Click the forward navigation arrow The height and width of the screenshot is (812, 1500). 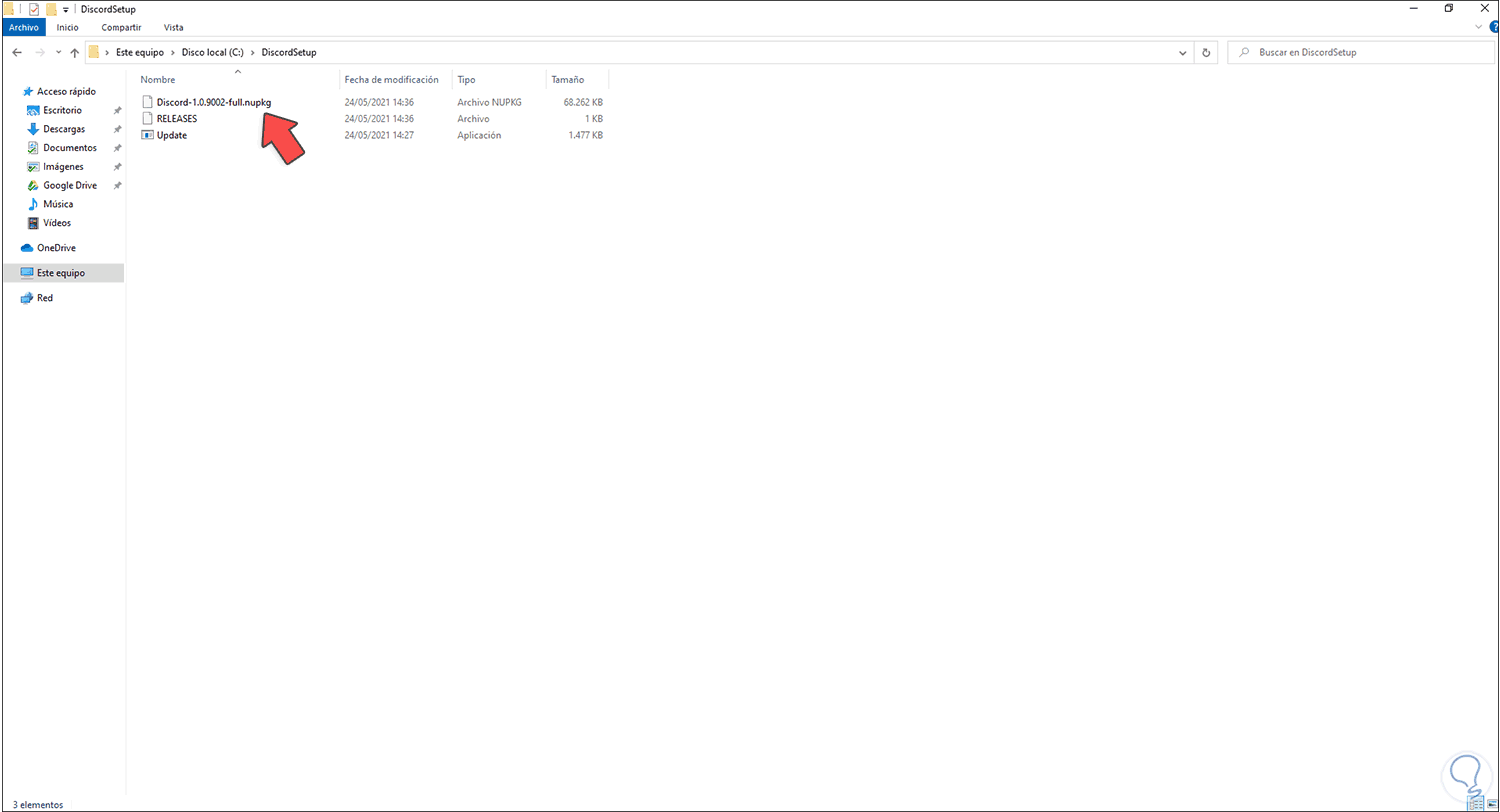point(40,52)
